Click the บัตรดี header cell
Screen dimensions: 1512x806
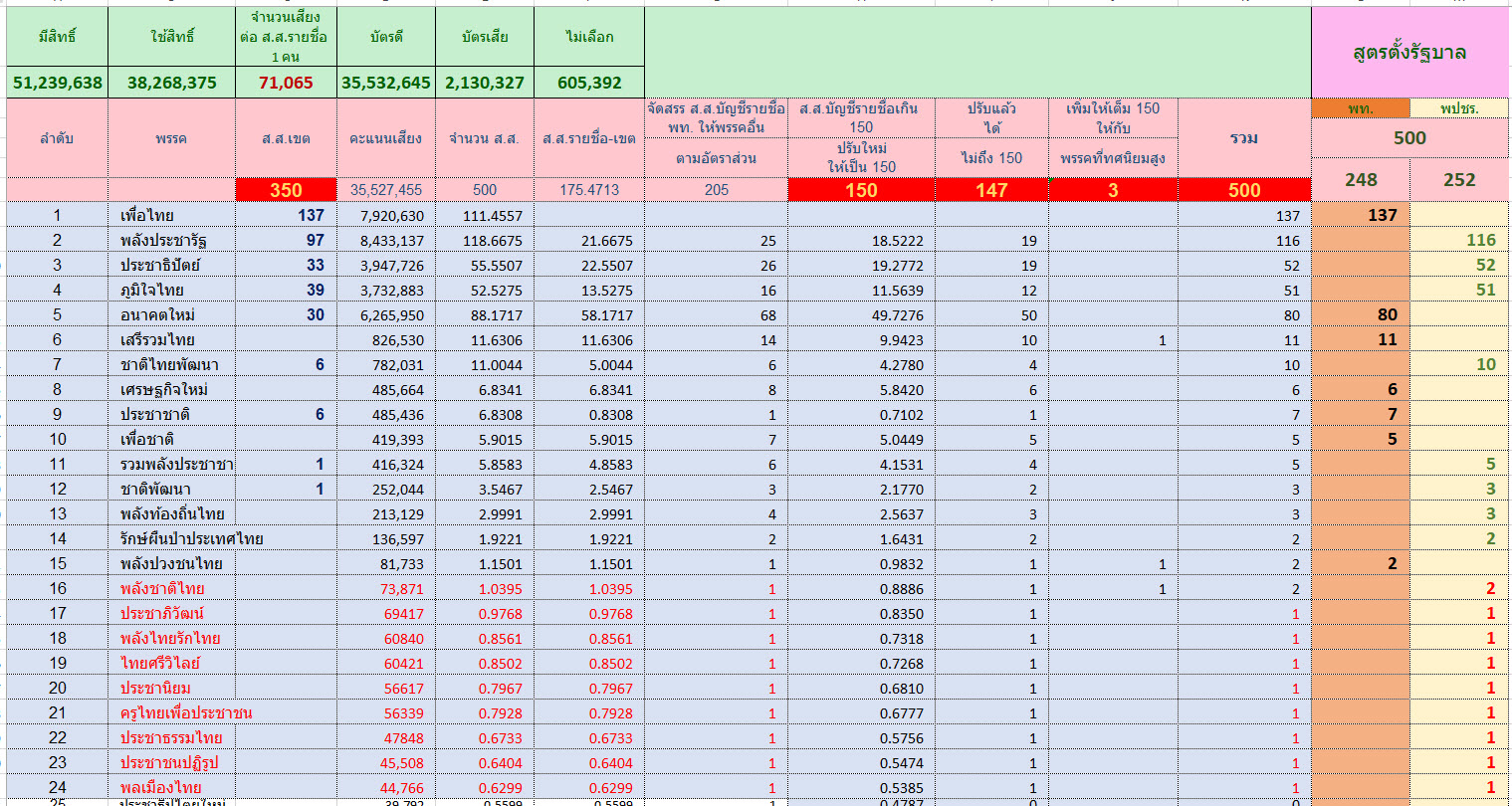385,37
